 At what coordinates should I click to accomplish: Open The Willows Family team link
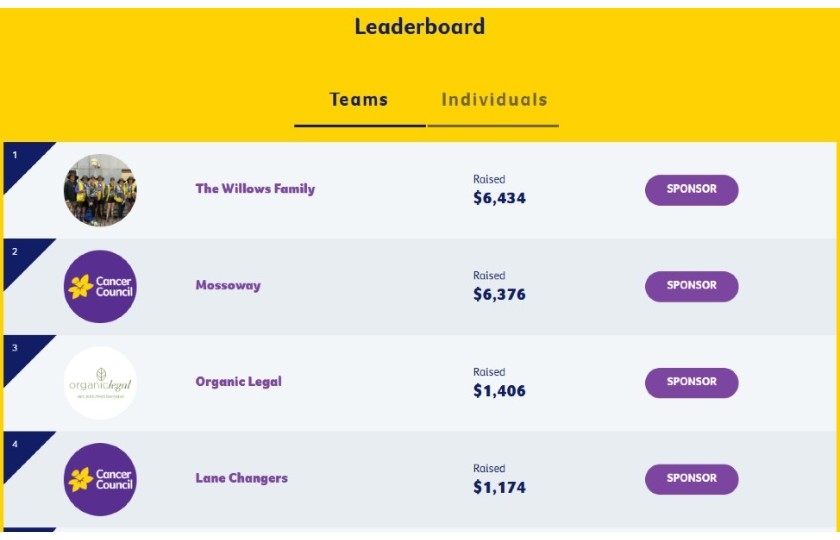tap(255, 189)
